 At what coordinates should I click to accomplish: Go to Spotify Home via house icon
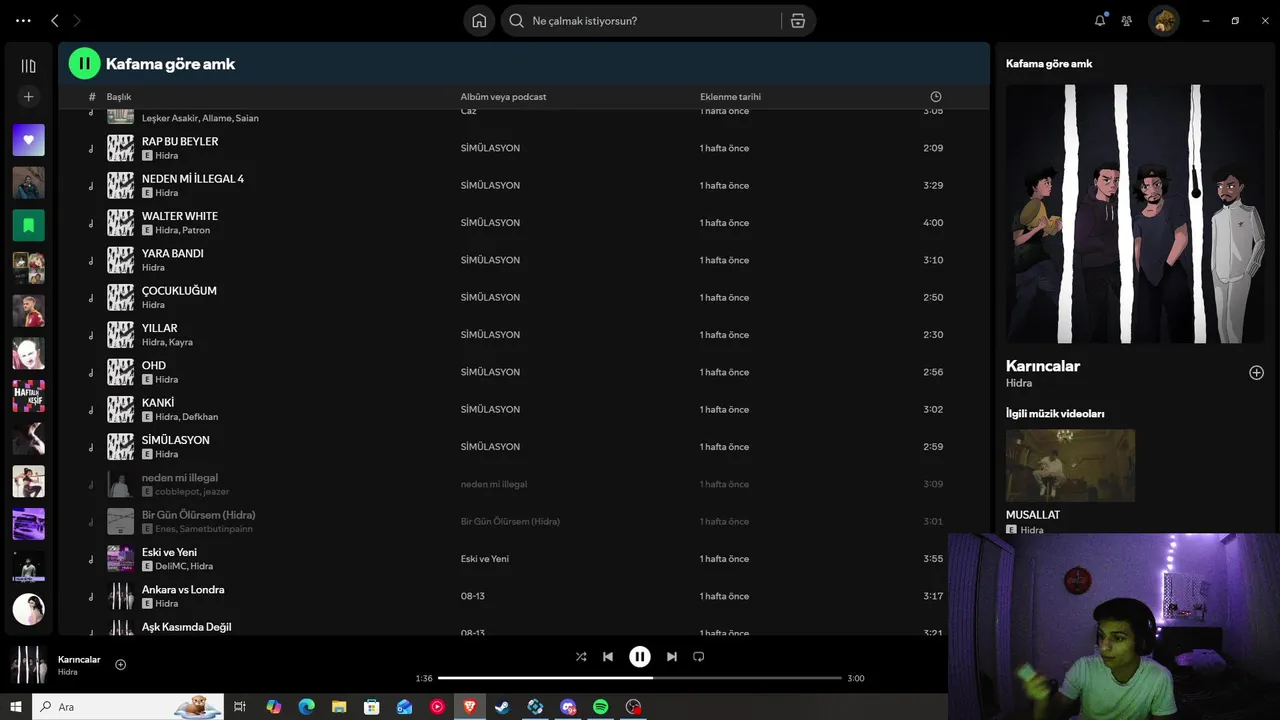click(479, 21)
